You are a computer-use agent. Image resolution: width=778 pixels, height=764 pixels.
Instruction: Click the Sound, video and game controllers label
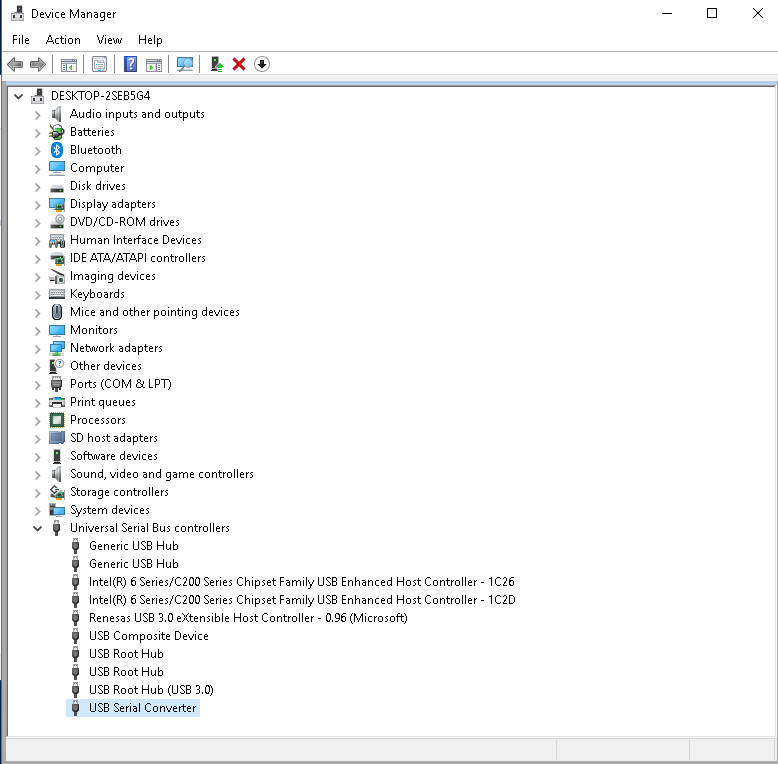point(162,474)
